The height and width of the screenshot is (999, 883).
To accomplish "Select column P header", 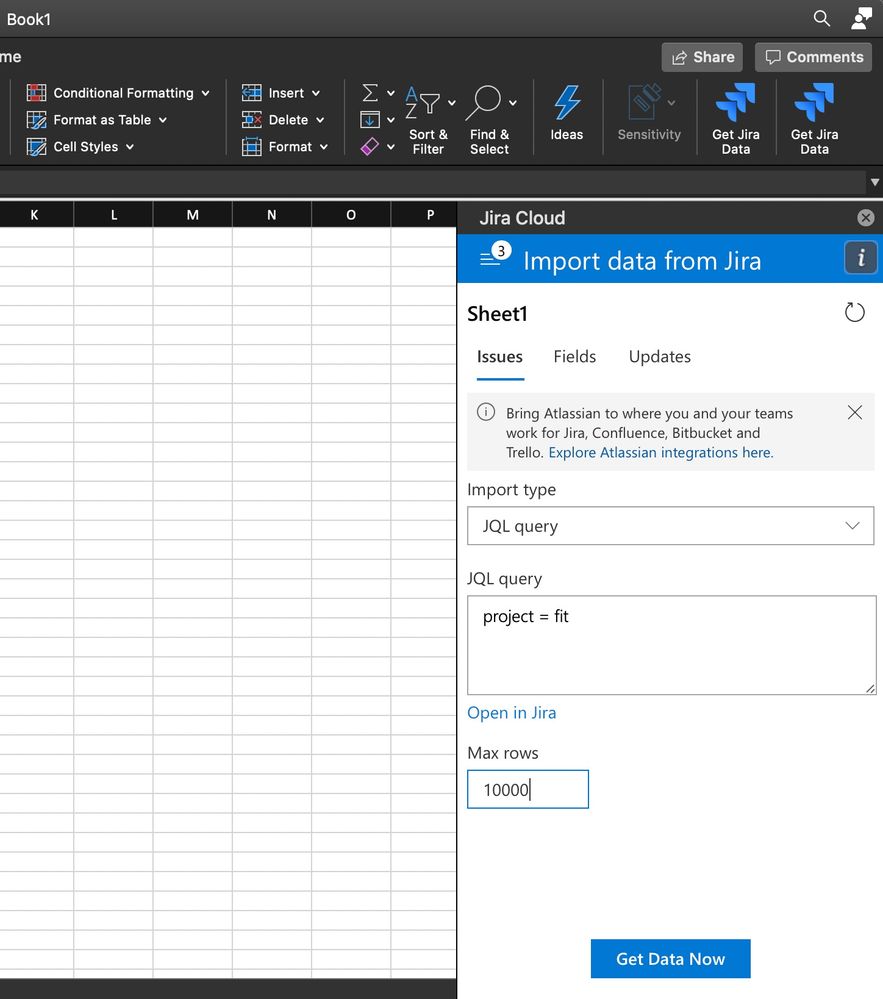I will [424, 215].
